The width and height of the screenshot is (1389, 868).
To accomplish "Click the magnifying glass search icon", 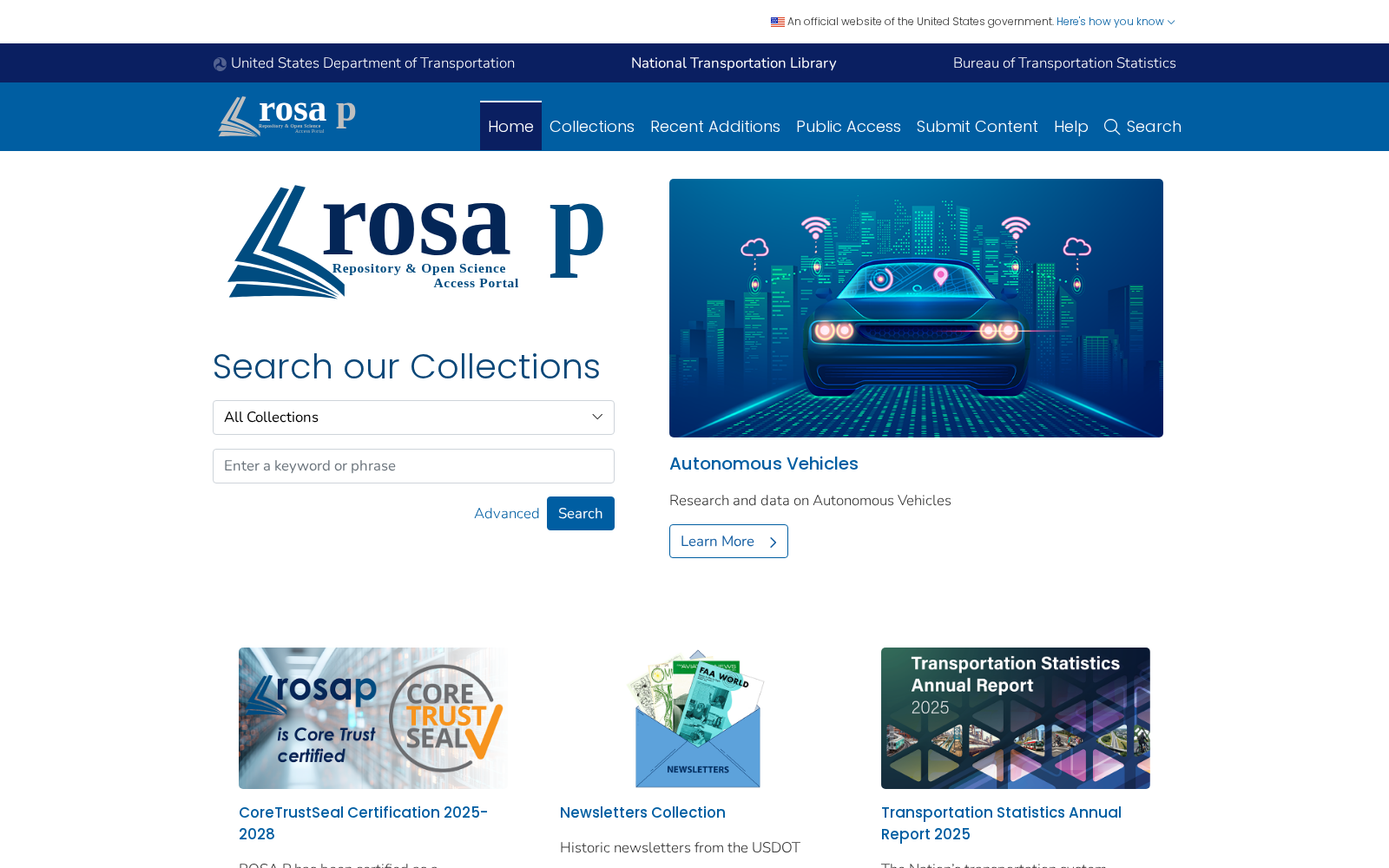I will pyautogui.click(x=1111, y=127).
